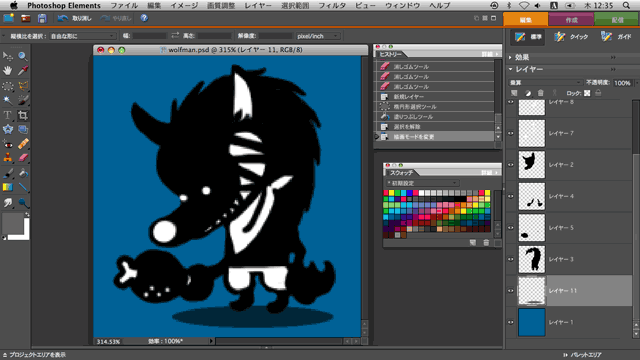Select the Eyedropper tool
The height and width of the screenshot is (360, 640).
pos(23,71)
